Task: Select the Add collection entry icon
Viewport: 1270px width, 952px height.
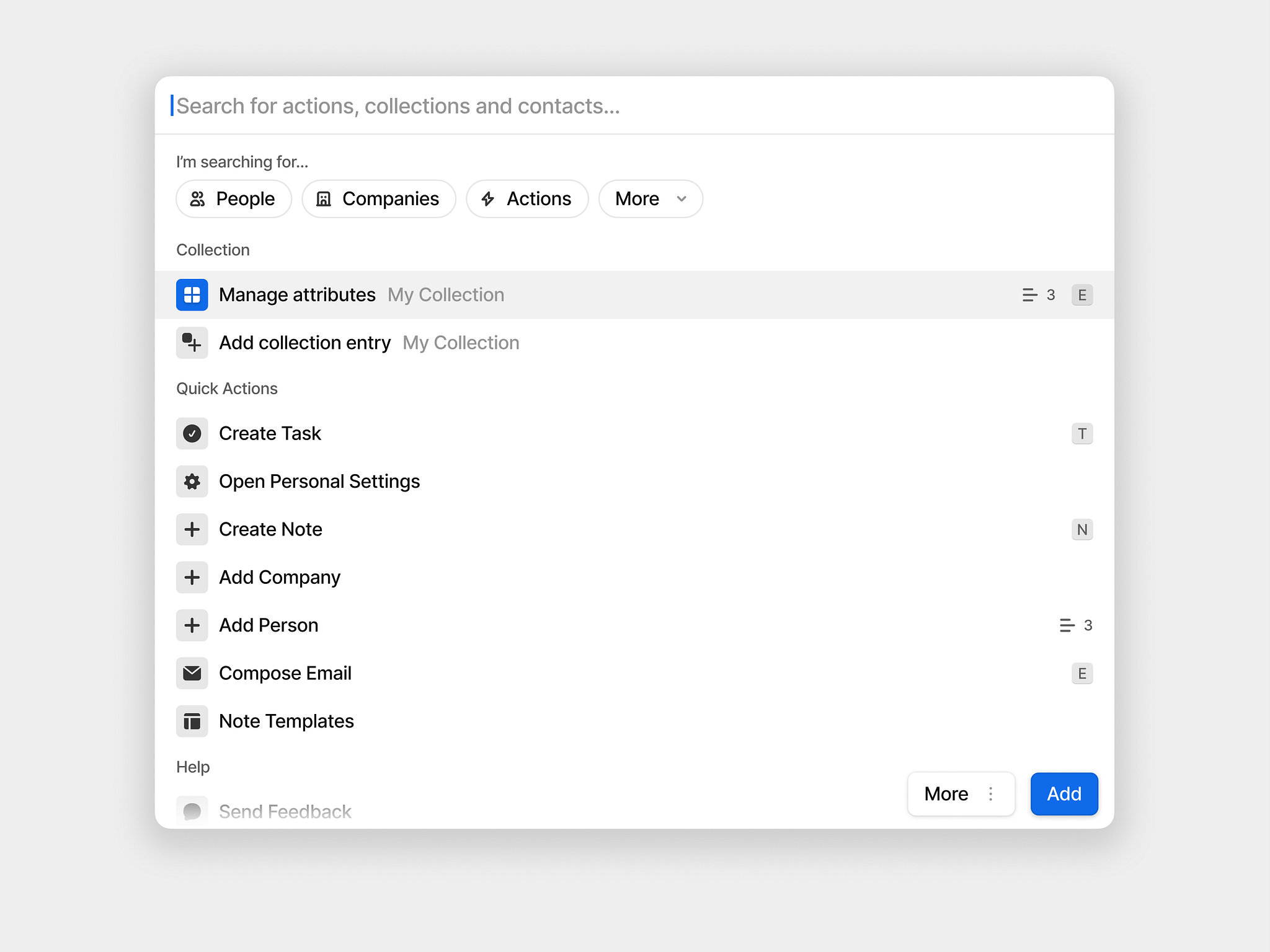Action: pos(192,343)
